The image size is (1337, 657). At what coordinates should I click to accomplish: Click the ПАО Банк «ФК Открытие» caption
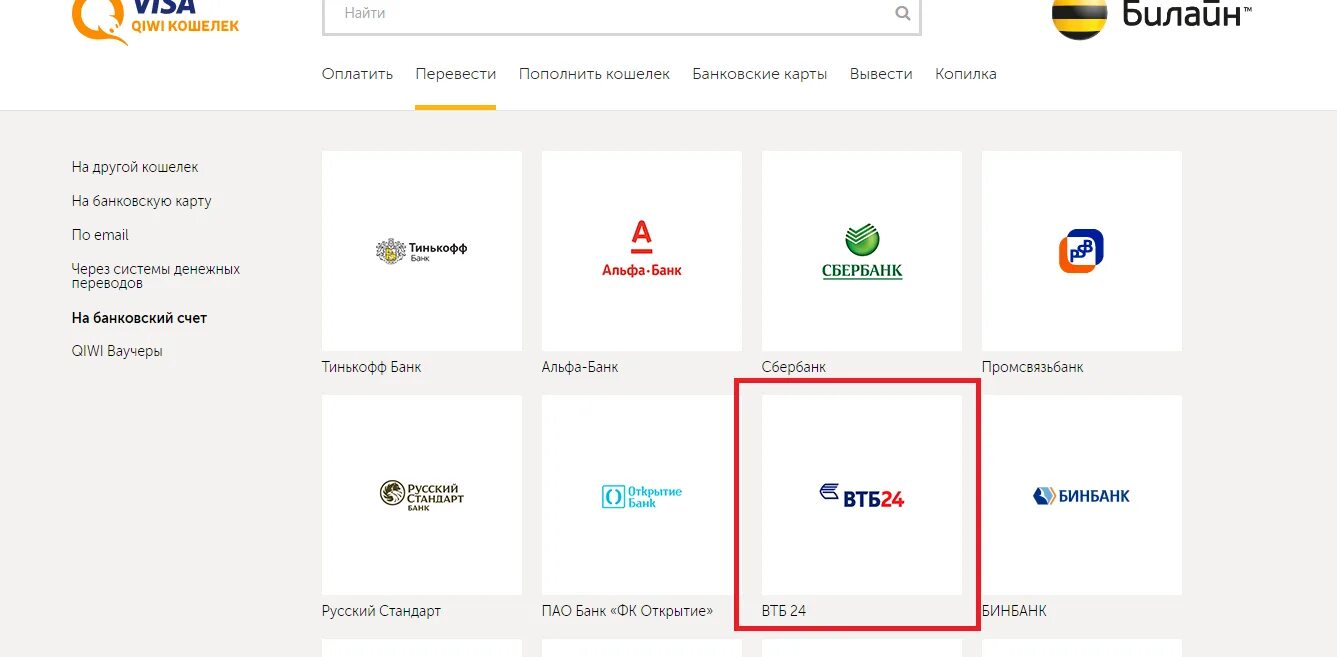628,611
